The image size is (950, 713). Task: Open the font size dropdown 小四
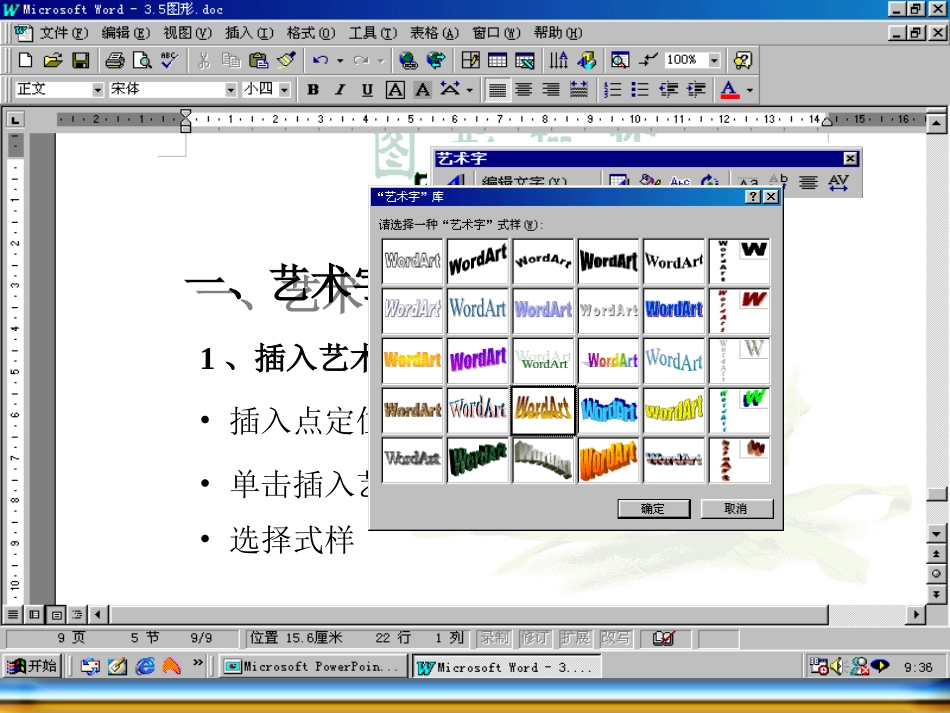click(x=284, y=90)
